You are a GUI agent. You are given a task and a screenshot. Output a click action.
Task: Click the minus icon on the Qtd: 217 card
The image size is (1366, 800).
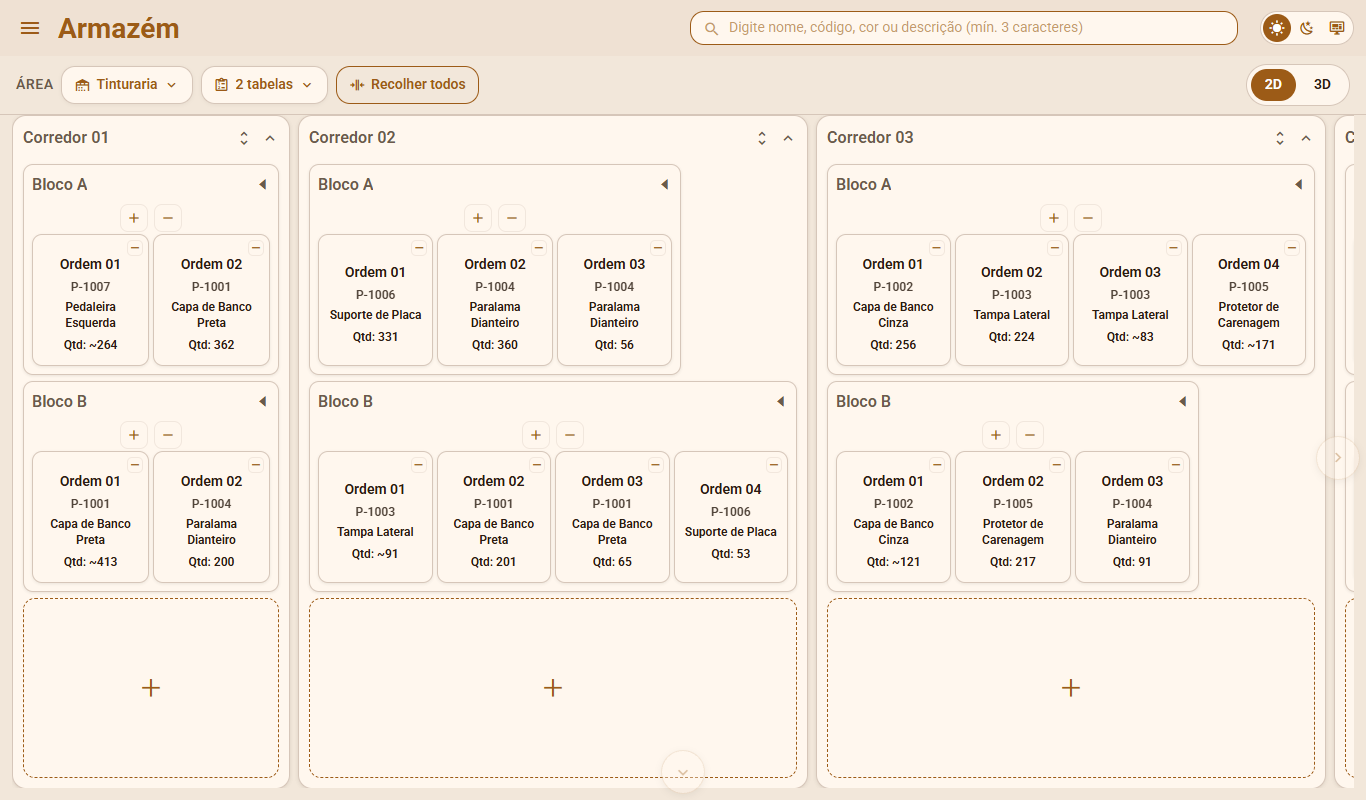(x=1057, y=464)
